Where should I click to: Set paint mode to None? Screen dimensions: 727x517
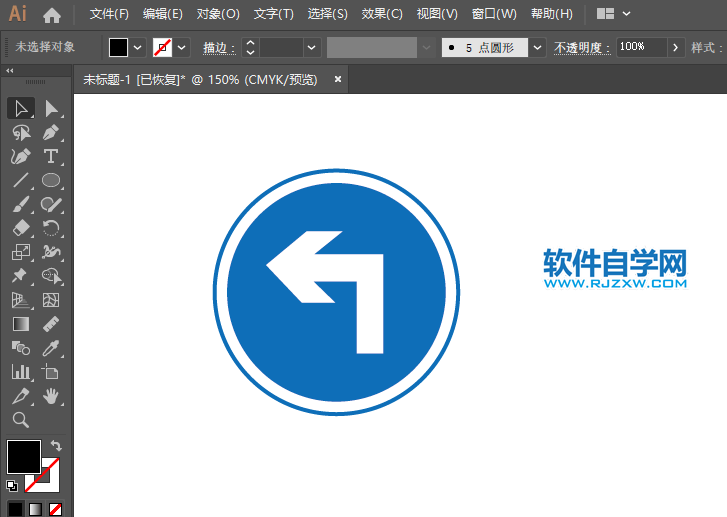[55, 509]
